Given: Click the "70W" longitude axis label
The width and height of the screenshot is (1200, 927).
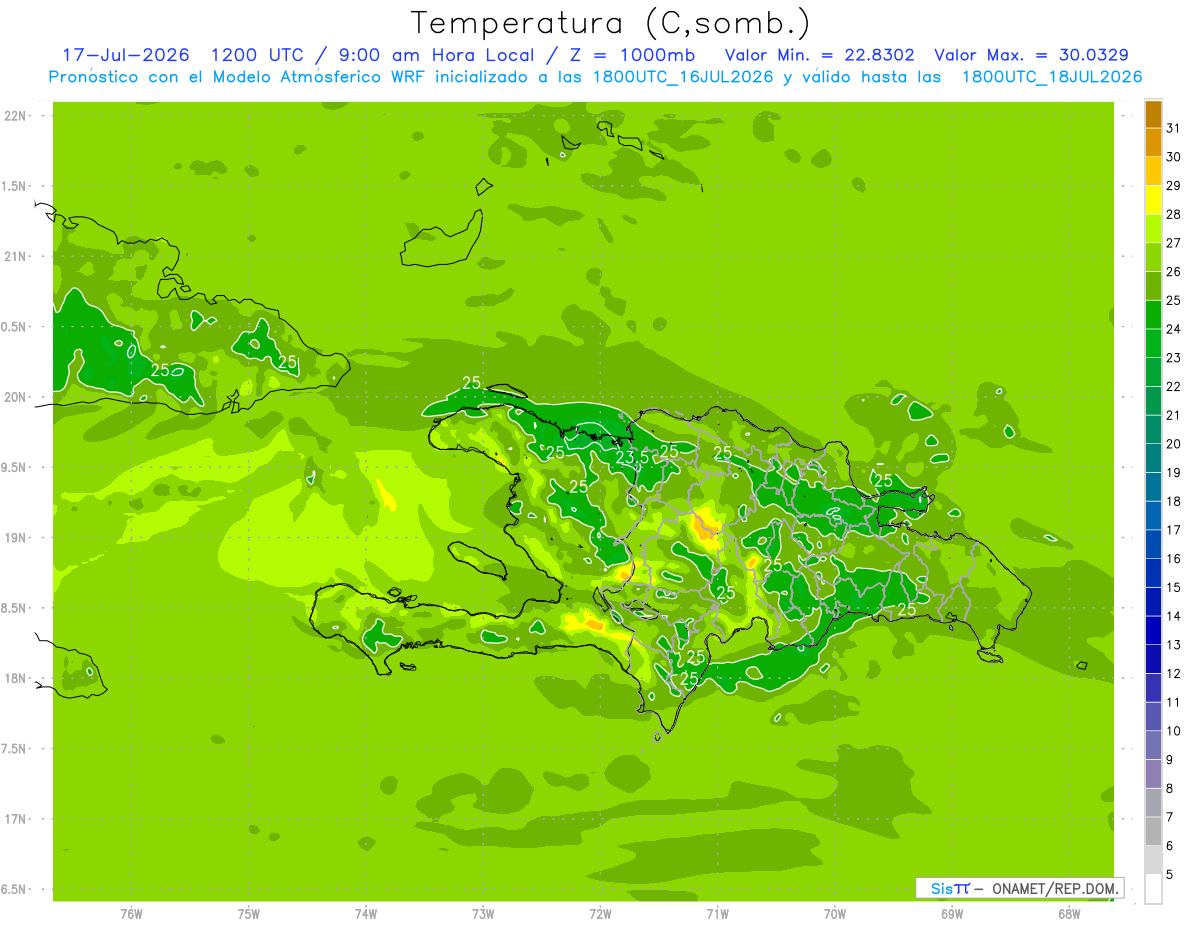Looking at the screenshot, I should pyautogui.click(x=835, y=913).
